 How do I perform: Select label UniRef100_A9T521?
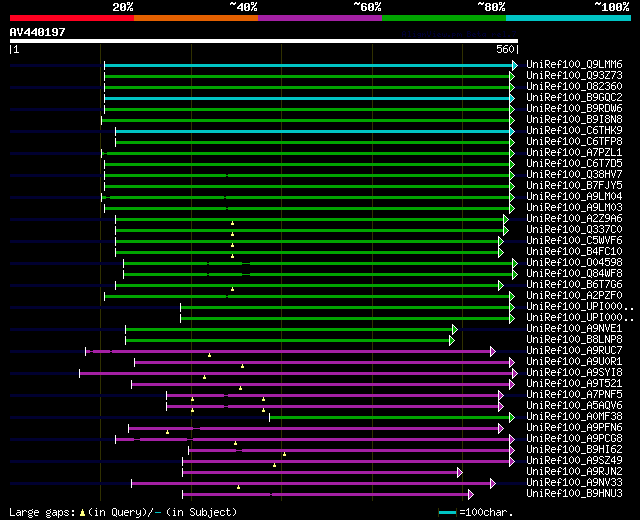coord(574,384)
